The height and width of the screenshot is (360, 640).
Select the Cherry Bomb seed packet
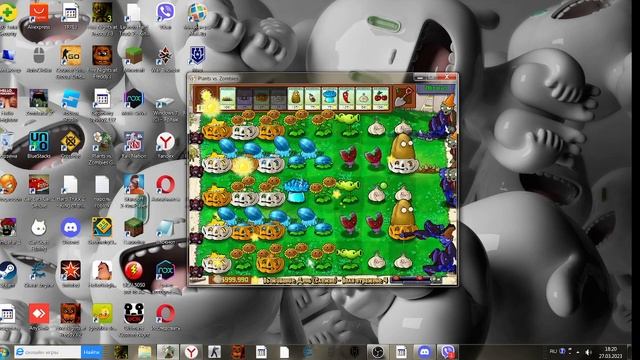tap(380, 98)
